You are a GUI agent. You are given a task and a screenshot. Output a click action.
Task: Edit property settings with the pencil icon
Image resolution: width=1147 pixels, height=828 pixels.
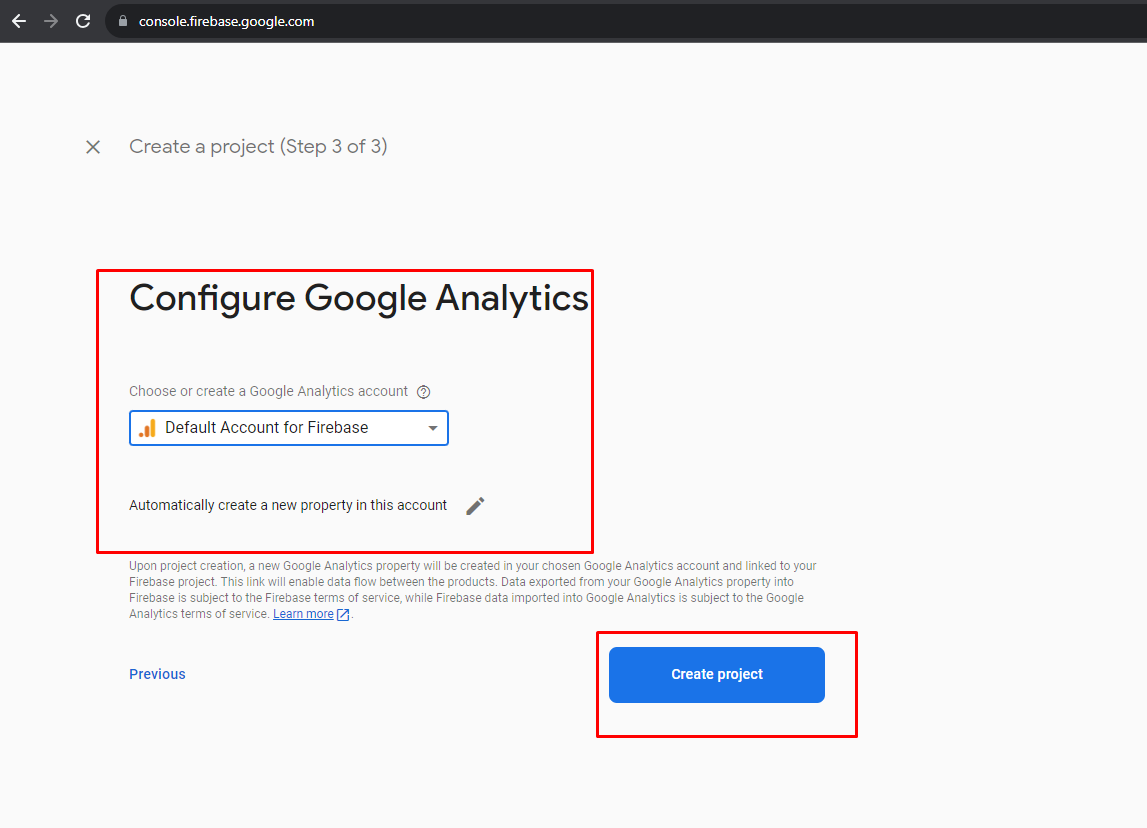(475, 506)
